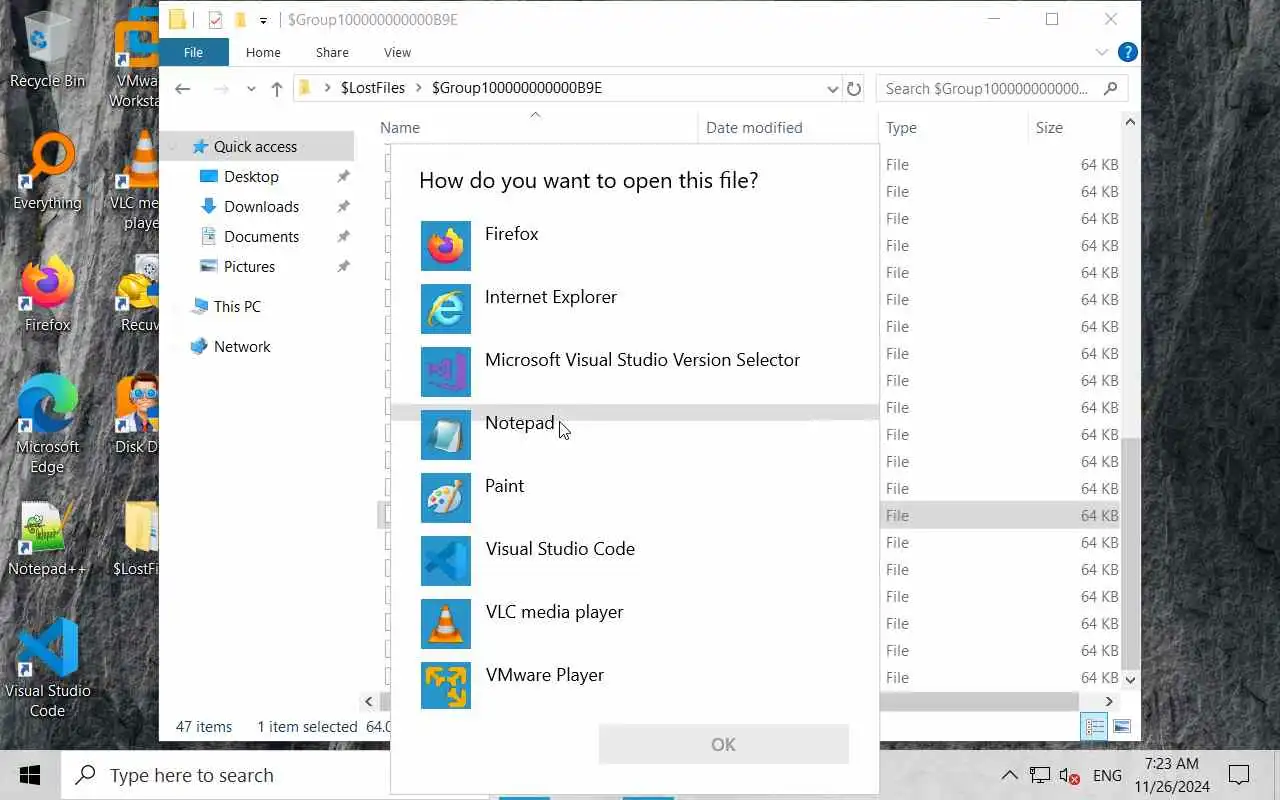Refresh the current folder view
The width and height of the screenshot is (1280, 800).
pos(854,88)
